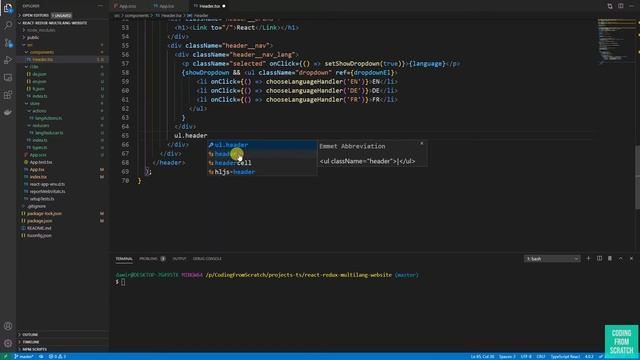640x360 pixels.
Task: Click the synchronize changes cloud icon
Action: pyautogui.click(x=41, y=356)
